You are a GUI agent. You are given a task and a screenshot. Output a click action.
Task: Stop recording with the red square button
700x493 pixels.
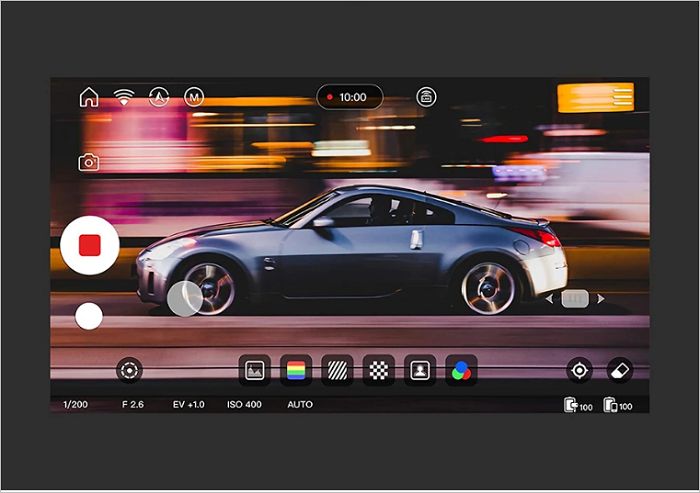[x=90, y=245]
